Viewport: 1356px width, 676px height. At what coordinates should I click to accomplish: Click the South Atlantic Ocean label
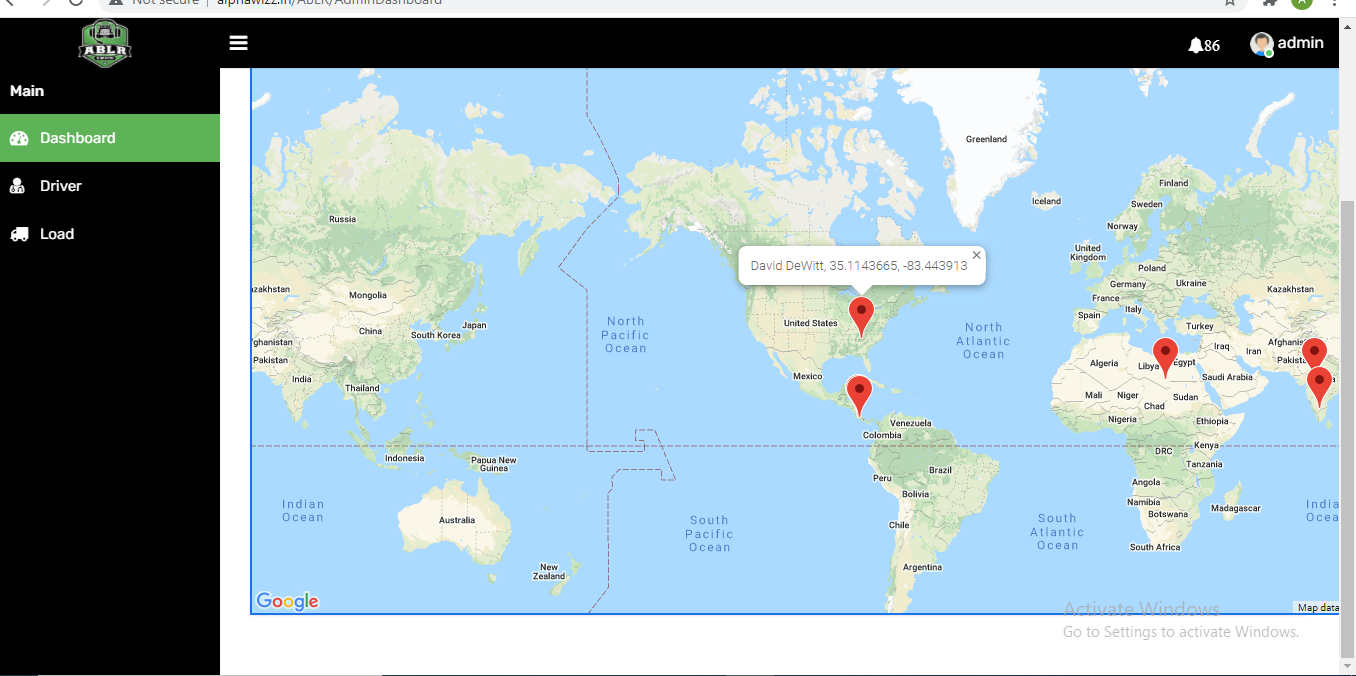coord(1057,532)
